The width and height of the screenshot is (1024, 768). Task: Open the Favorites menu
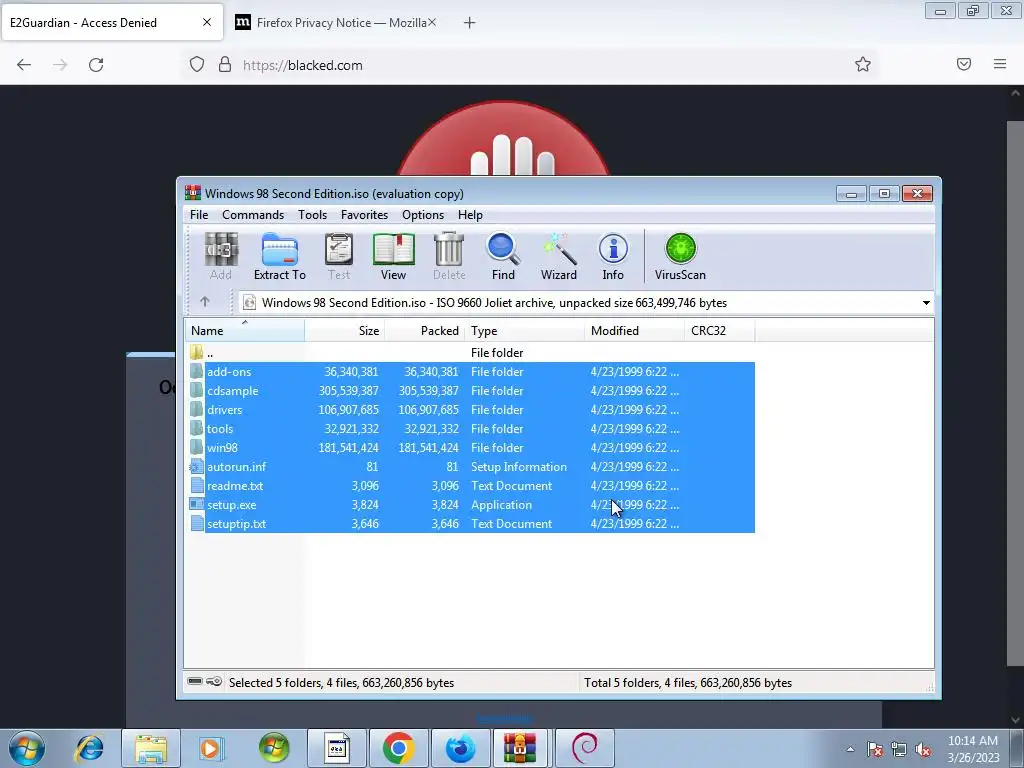coord(364,215)
